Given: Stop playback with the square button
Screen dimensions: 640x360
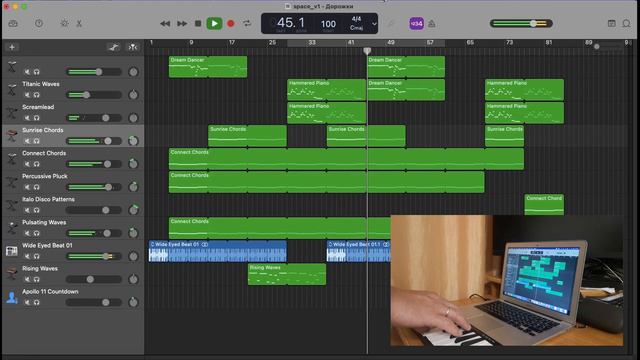Looking at the screenshot, I should (x=198, y=24).
